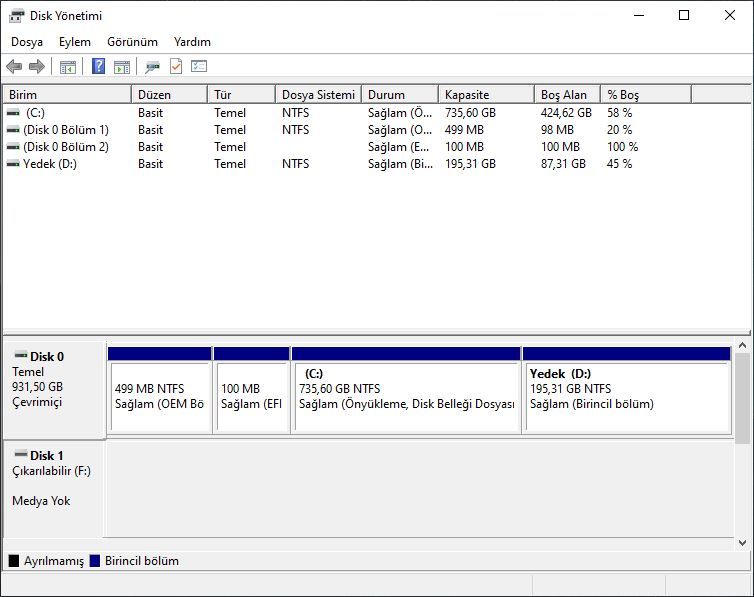This screenshot has width=754, height=597.
Task: Open the Görünüm menu
Action: 132,42
